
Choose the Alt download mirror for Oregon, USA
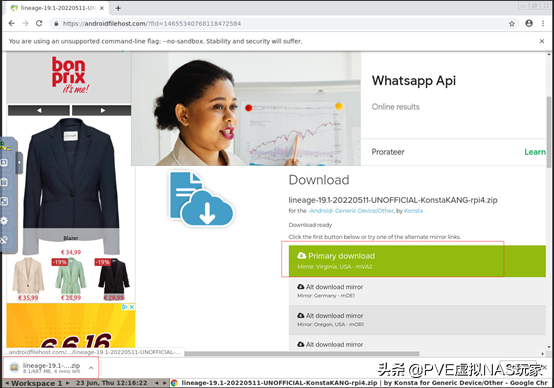pos(417,320)
